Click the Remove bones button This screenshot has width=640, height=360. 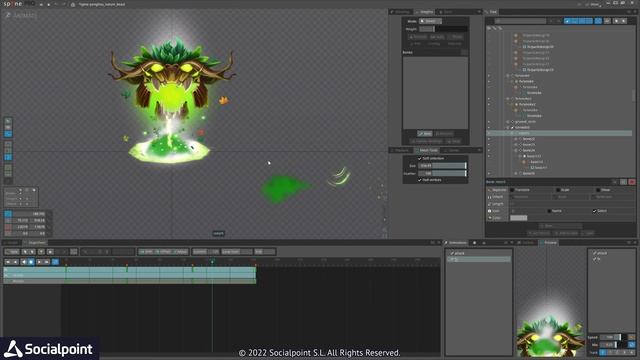444,133
